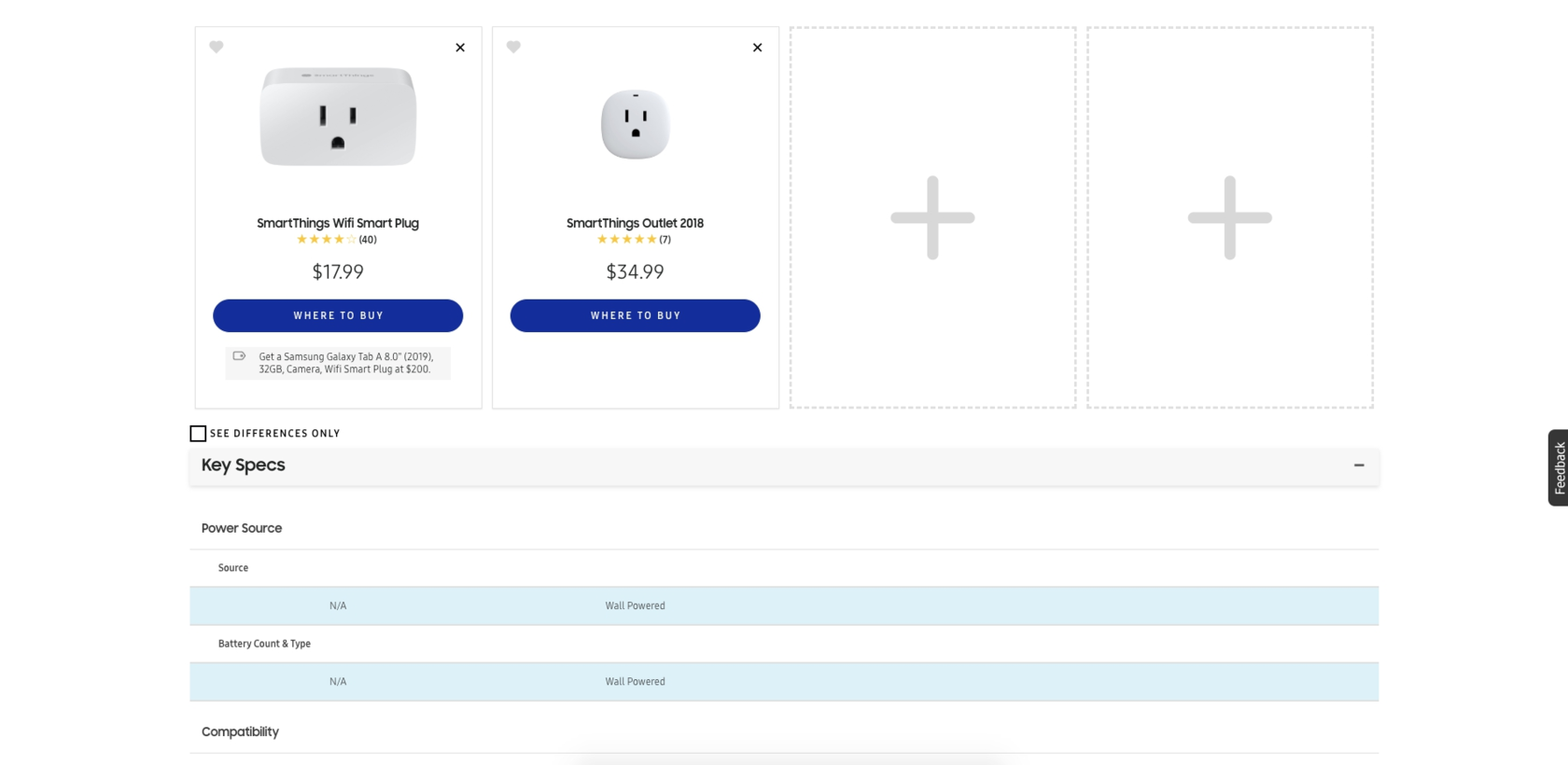View star rating of SmartThings Outlet 2018
This screenshot has height=765, width=1568.
(627, 240)
